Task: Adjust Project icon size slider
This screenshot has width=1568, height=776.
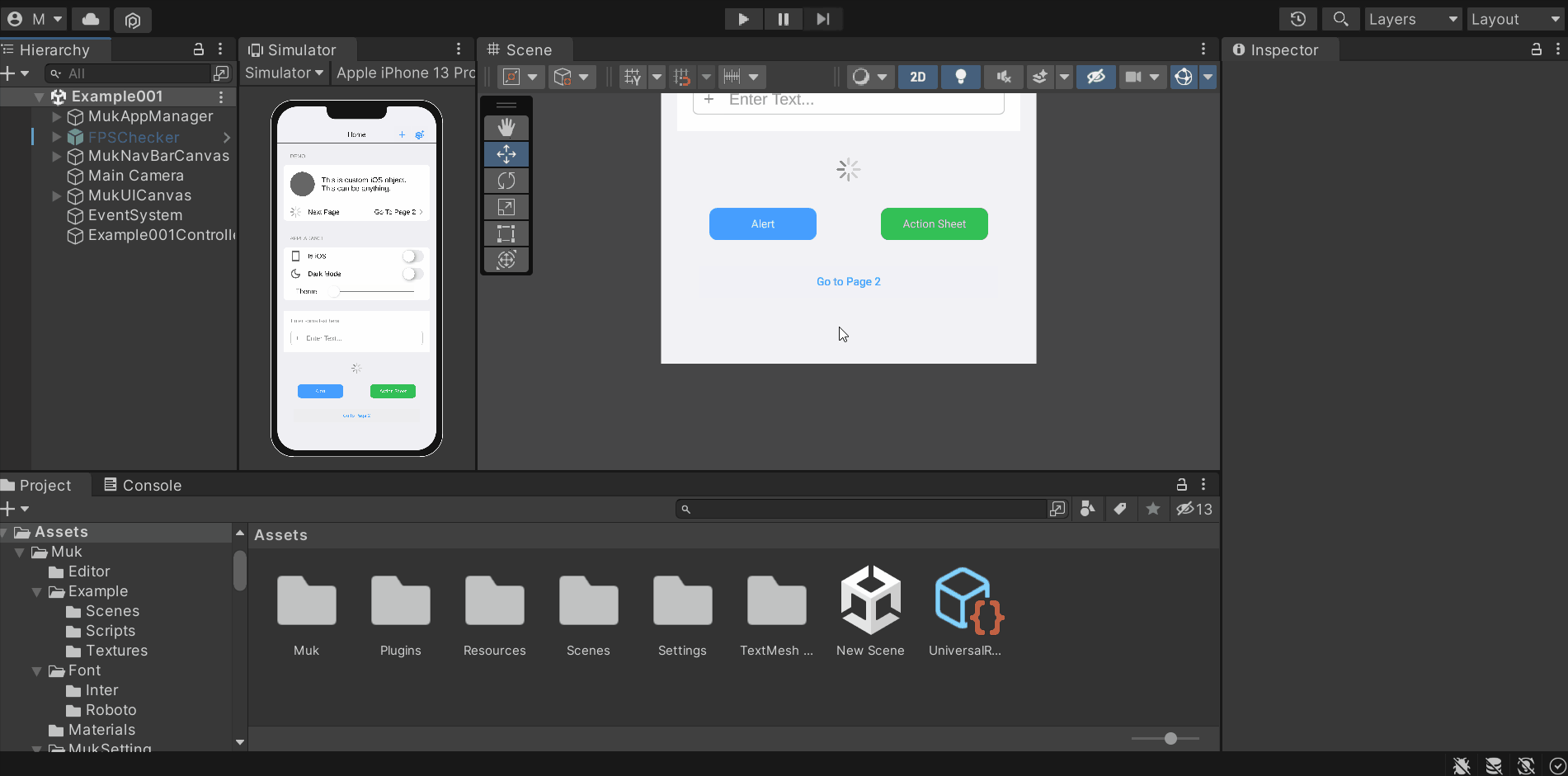Action: [x=1165, y=738]
